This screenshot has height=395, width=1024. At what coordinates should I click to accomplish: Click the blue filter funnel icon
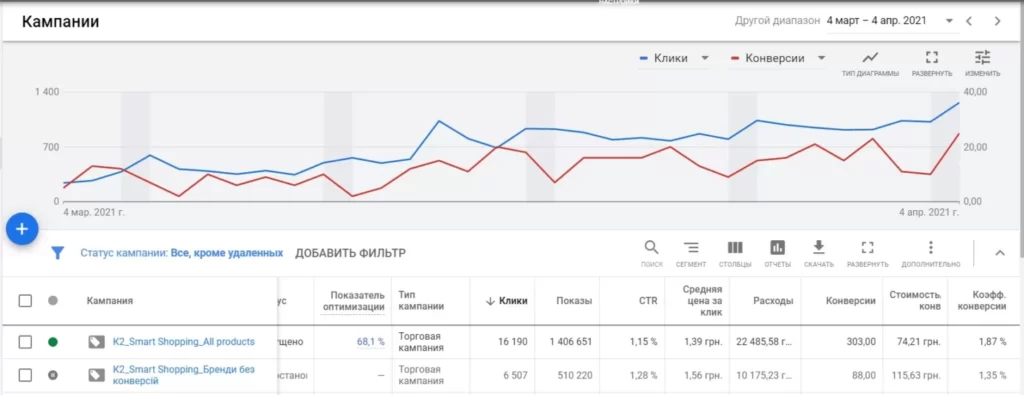(x=57, y=253)
